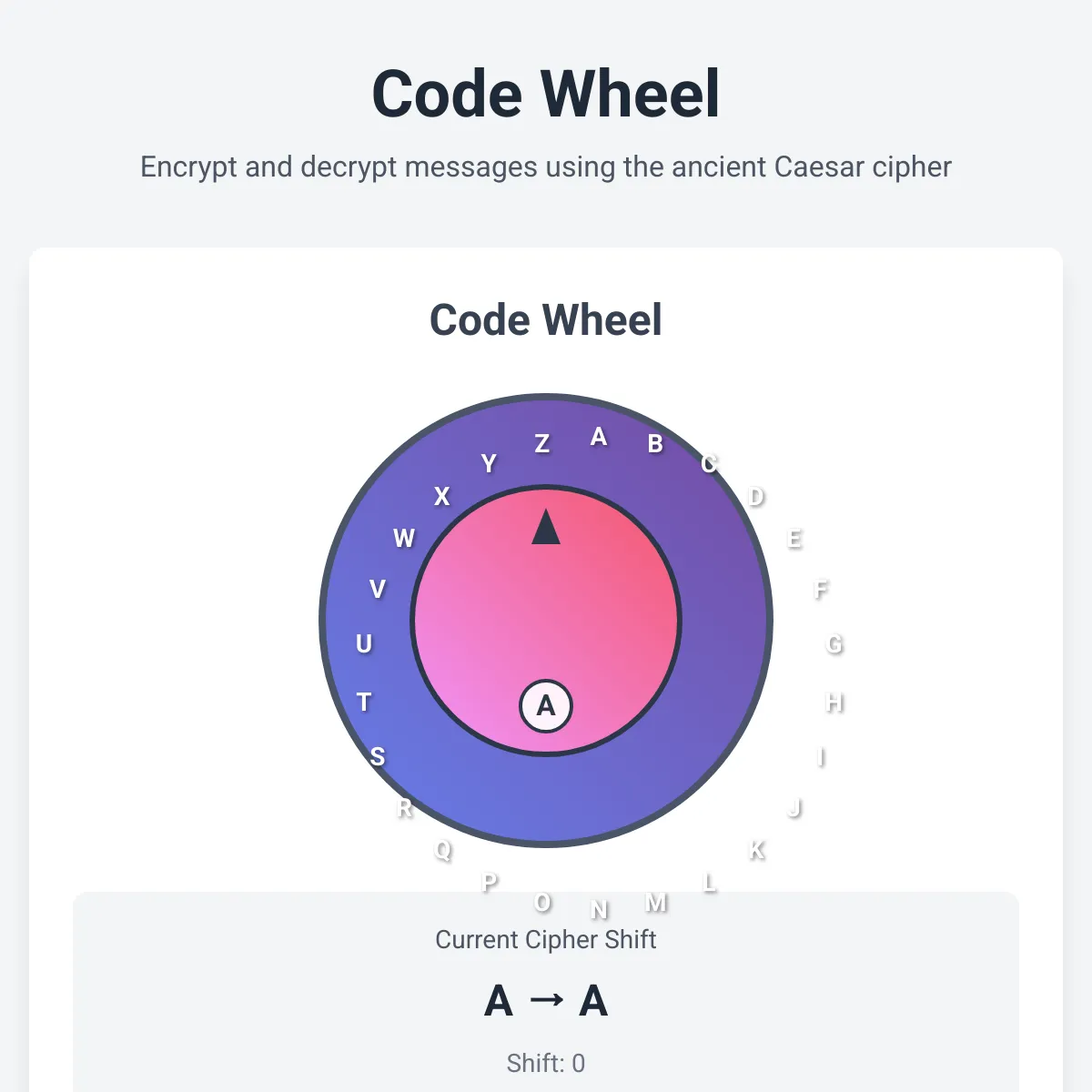Click letter E outside the wheel
The image size is (1092, 1092).
pyautogui.click(x=794, y=539)
